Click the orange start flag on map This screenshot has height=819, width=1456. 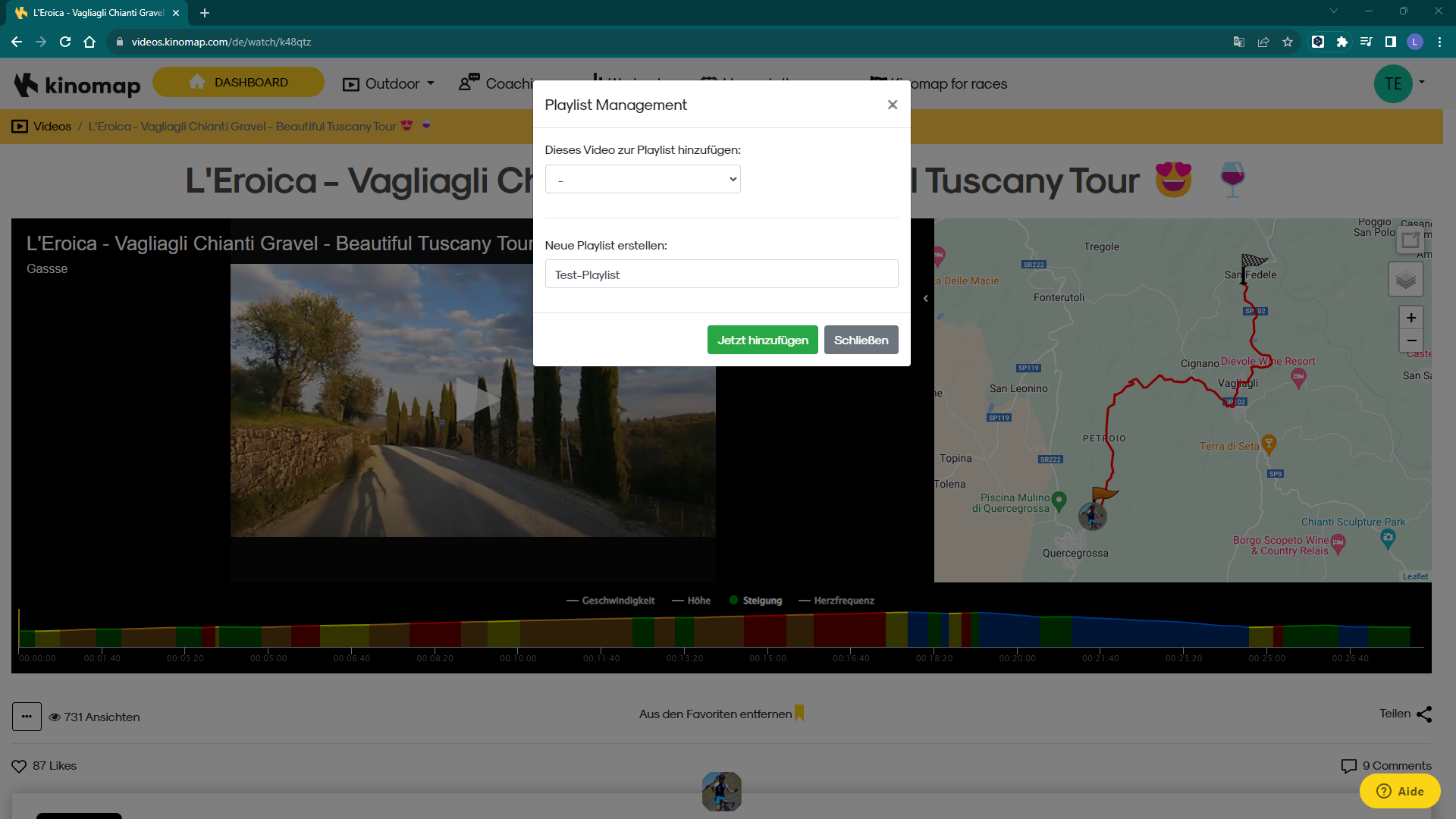click(1103, 496)
